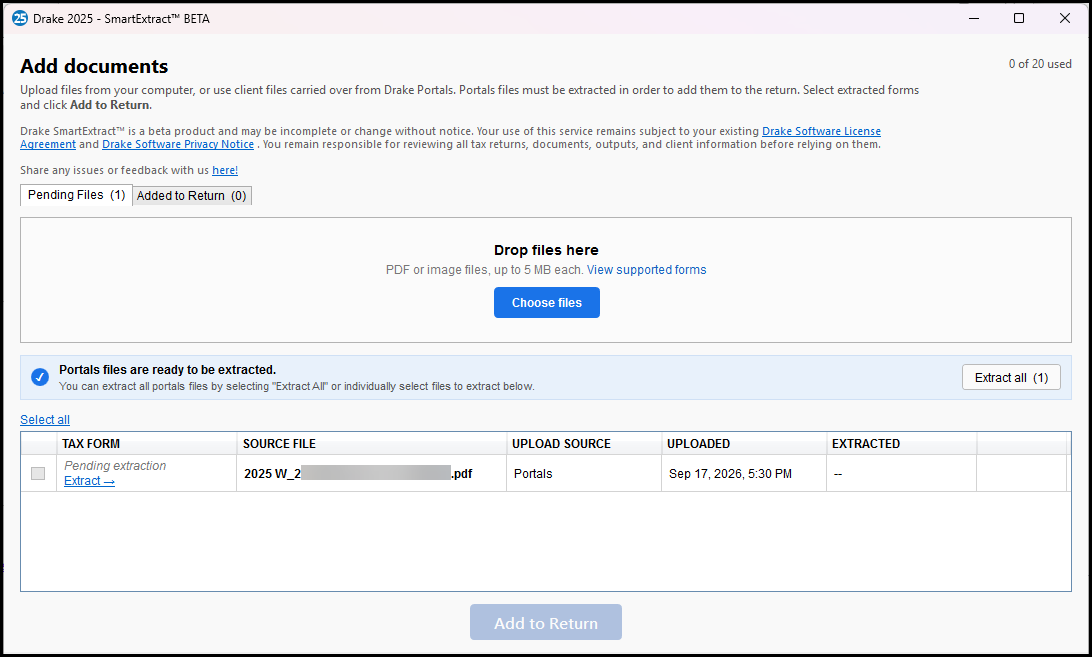Click the Extract arrow link
The width and height of the screenshot is (1092, 657).
(x=89, y=481)
